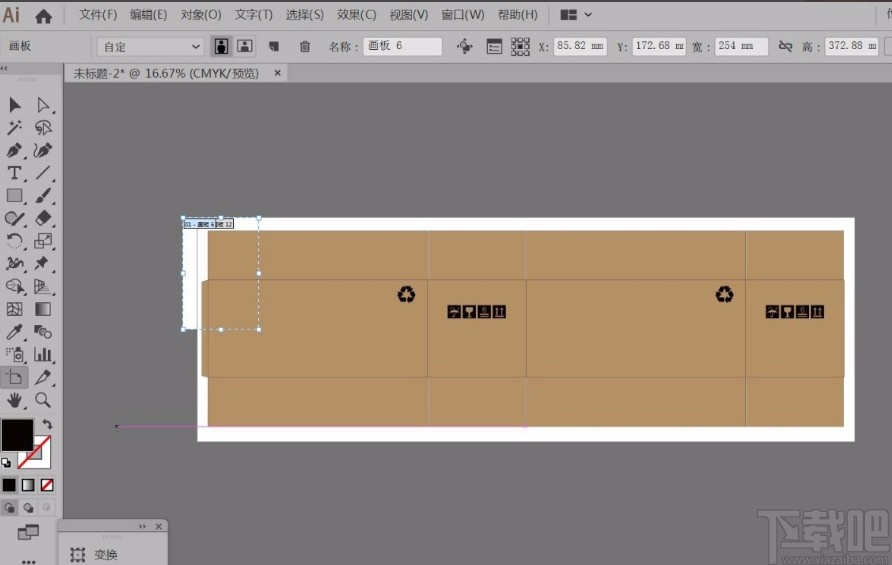Pick the Lasso tool

coord(43,127)
